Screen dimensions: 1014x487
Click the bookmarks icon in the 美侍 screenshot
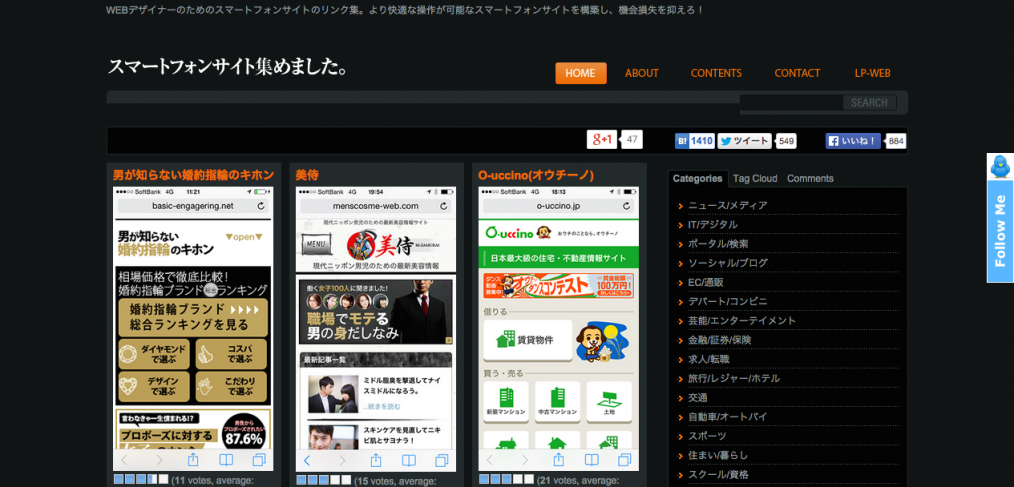pos(409,460)
